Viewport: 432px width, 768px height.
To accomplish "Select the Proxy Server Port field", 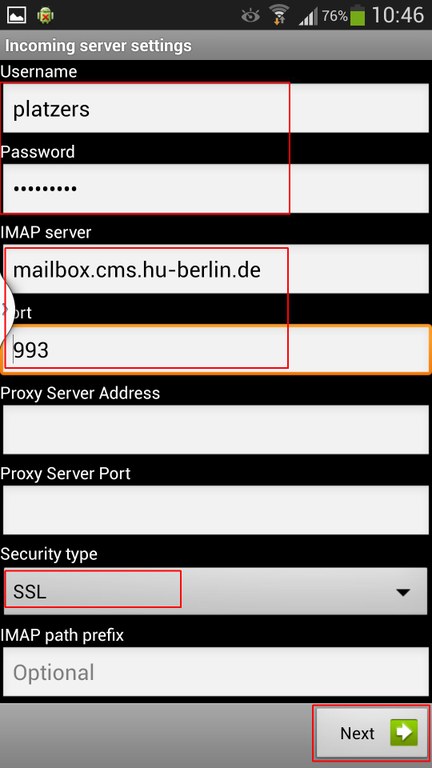I will [x=216, y=510].
